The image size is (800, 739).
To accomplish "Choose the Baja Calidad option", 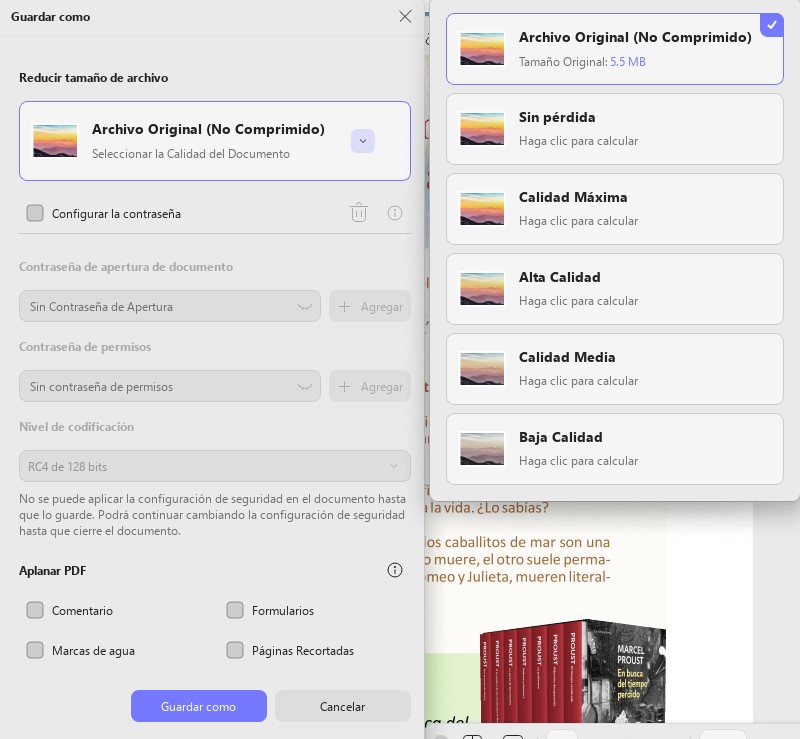I will (x=614, y=449).
